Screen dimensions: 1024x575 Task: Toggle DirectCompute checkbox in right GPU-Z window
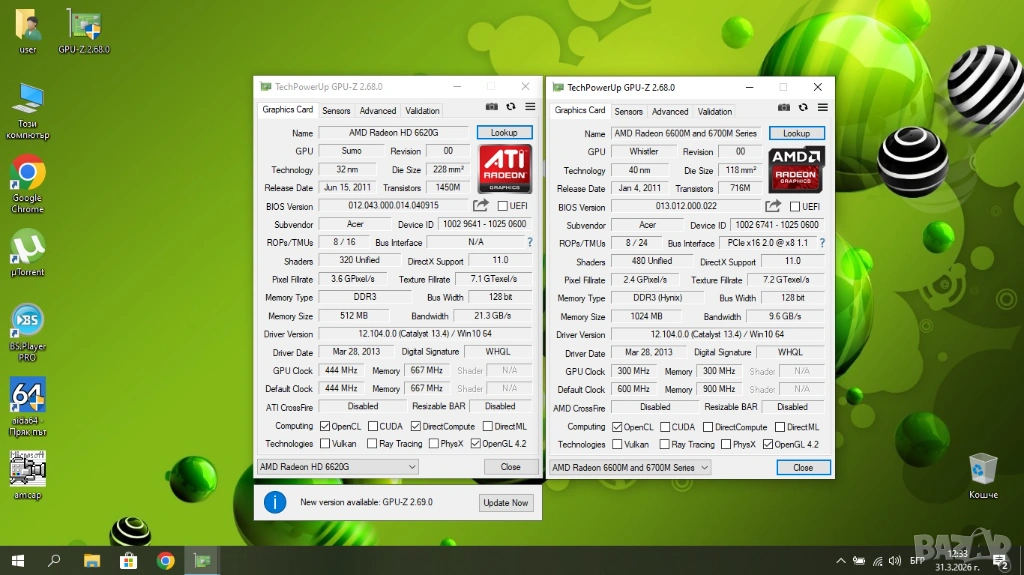click(x=706, y=427)
